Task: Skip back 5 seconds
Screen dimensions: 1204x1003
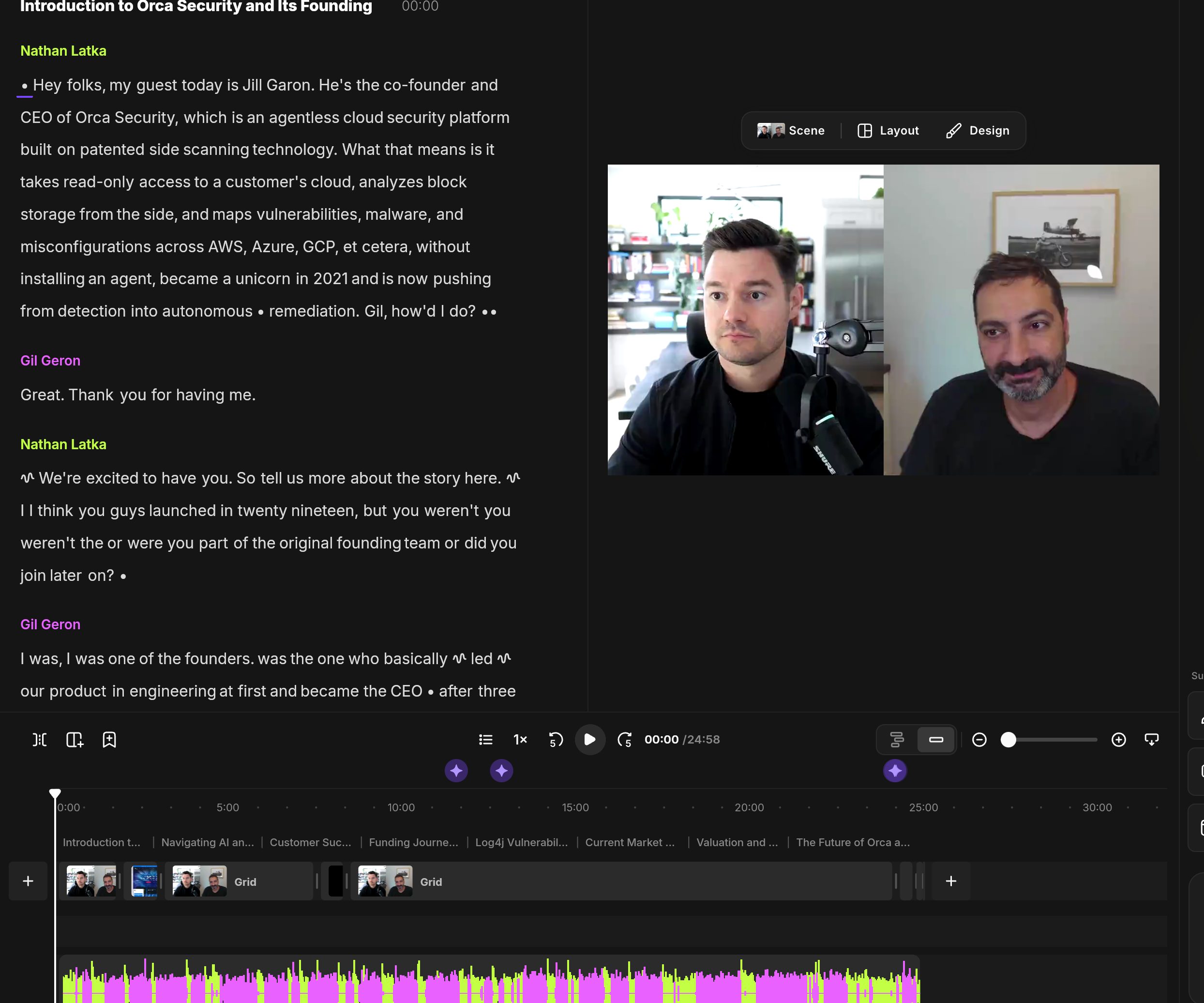Action: (556, 740)
